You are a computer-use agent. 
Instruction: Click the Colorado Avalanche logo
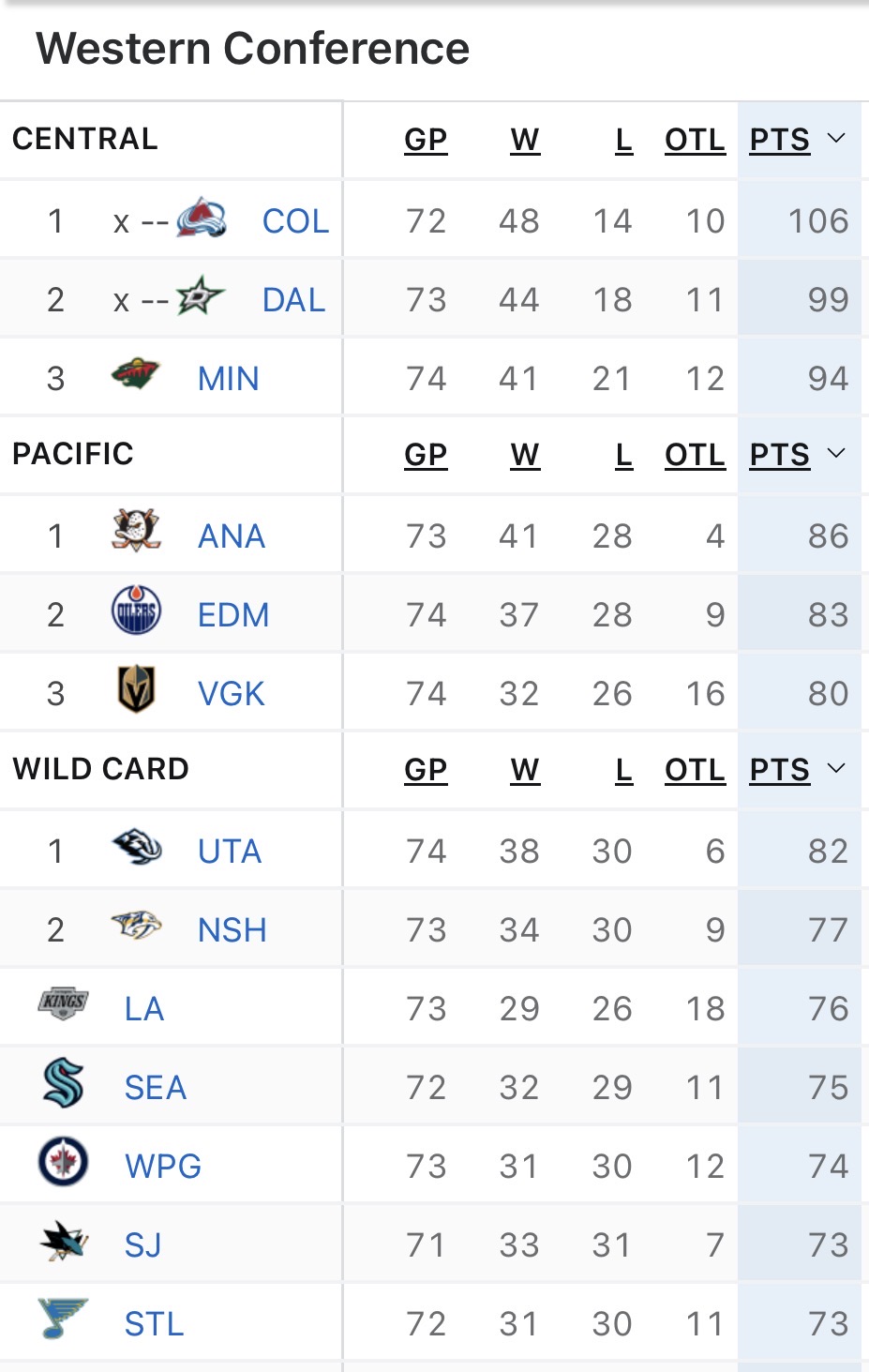pyautogui.click(x=202, y=219)
